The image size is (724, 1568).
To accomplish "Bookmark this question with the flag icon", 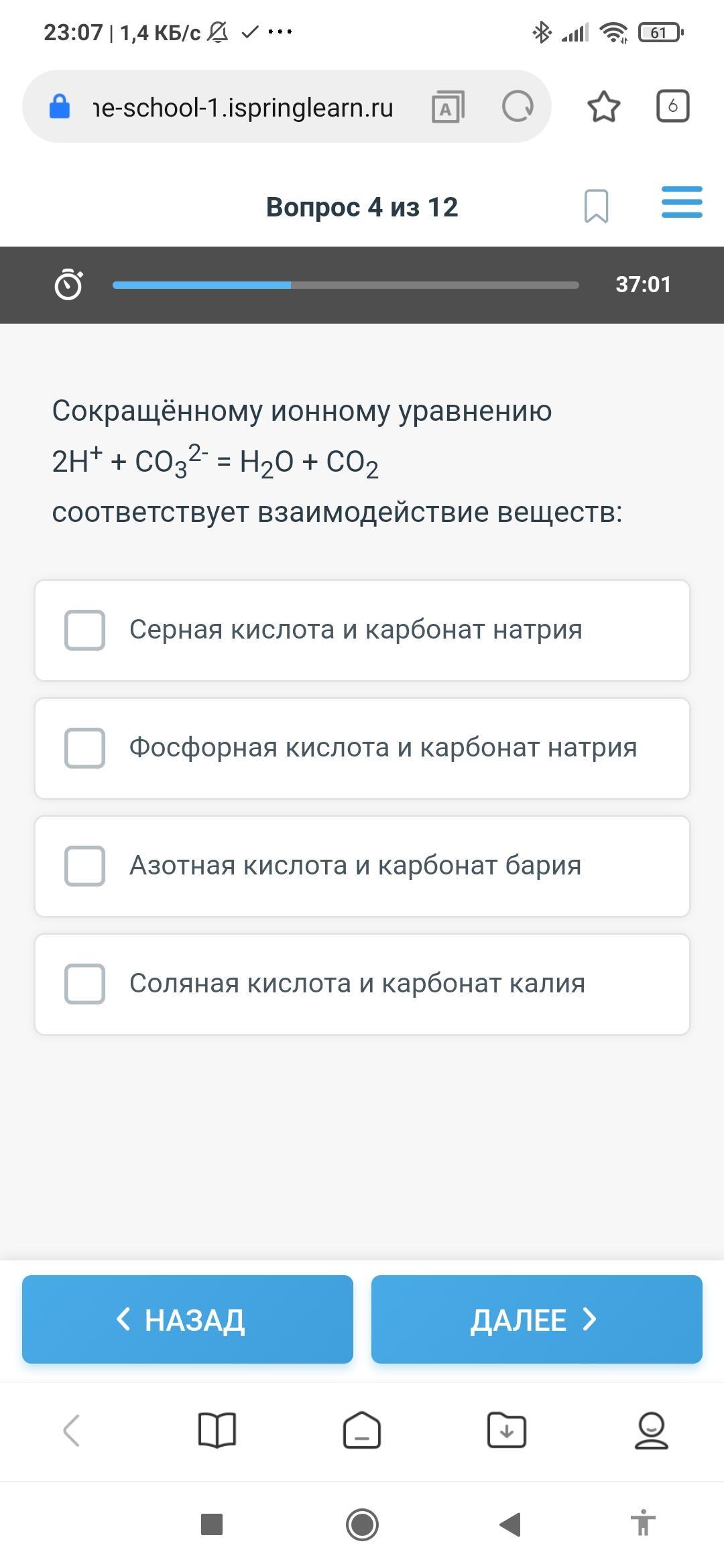I will point(596,206).
